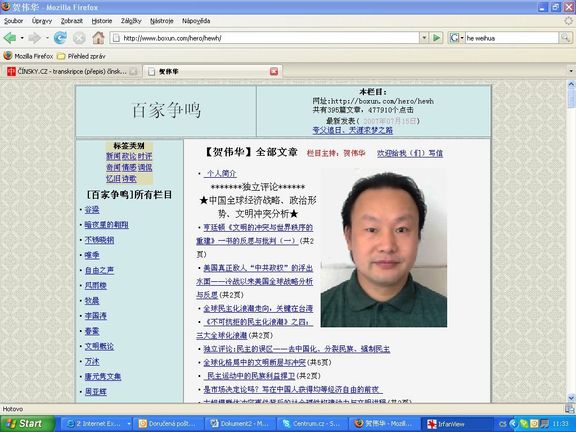Open the 自由之声 sidebar link

pyautogui.click(x=99, y=270)
